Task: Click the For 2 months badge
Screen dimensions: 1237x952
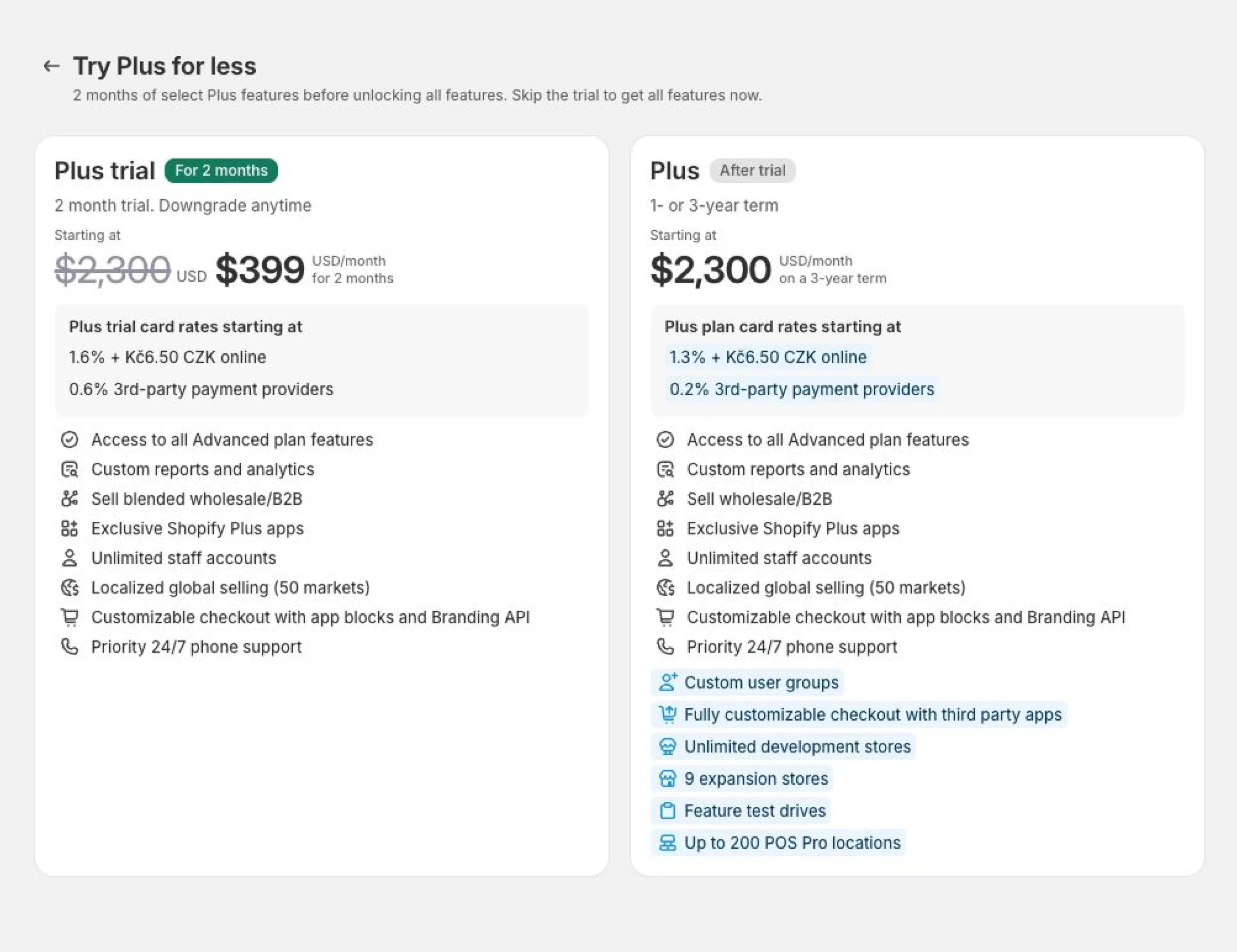Action: point(221,170)
